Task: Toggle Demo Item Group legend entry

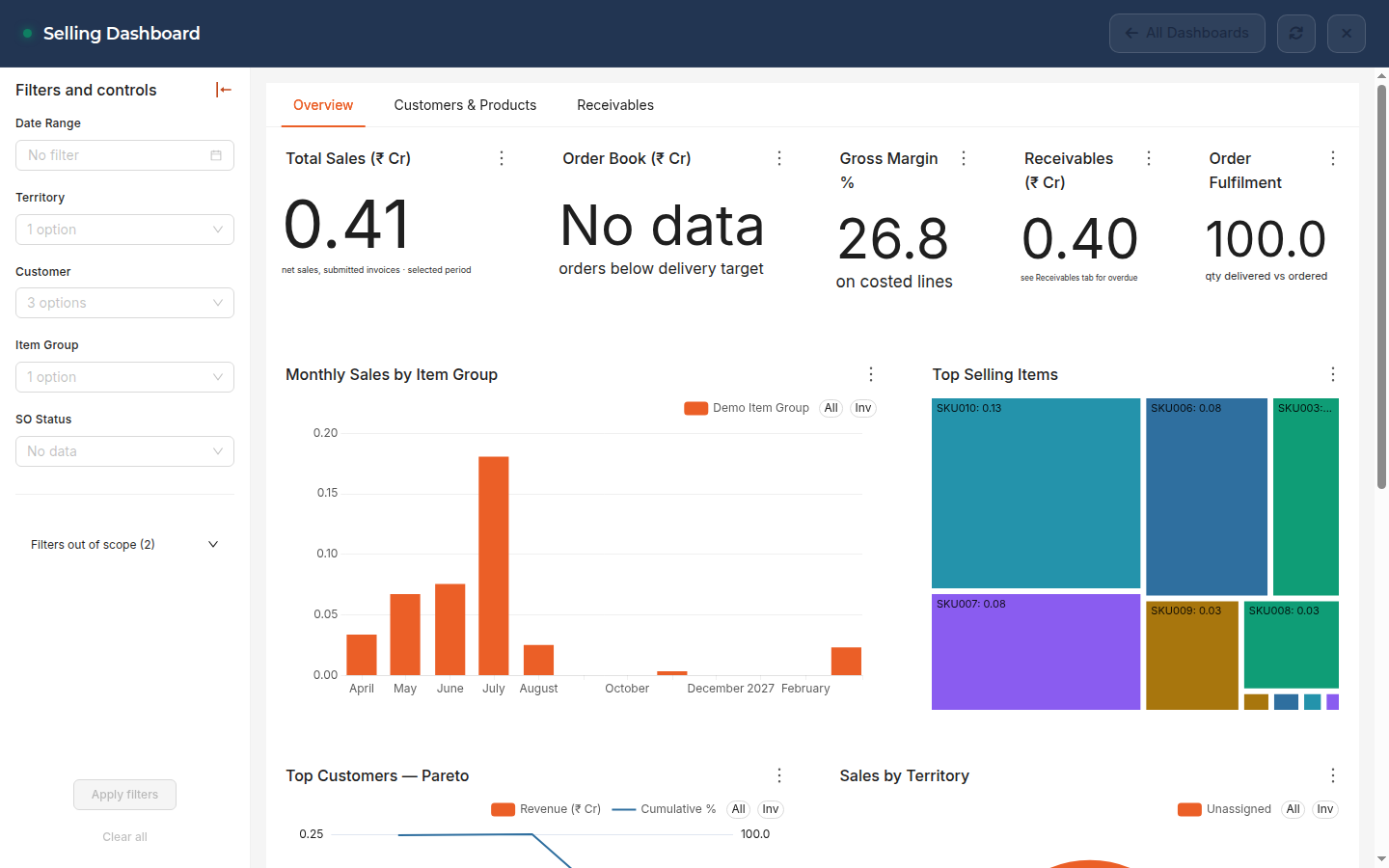Action: [747, 408]
